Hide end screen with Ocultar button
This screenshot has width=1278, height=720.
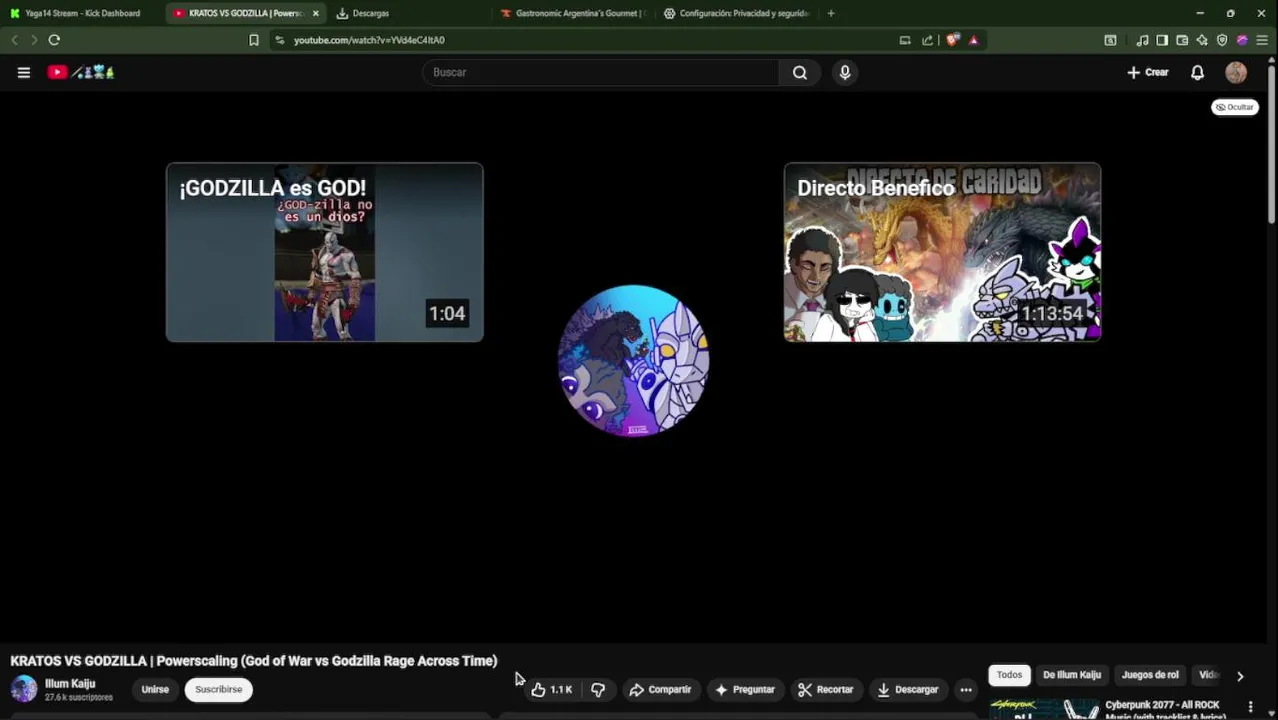(x=1235, y=107)
